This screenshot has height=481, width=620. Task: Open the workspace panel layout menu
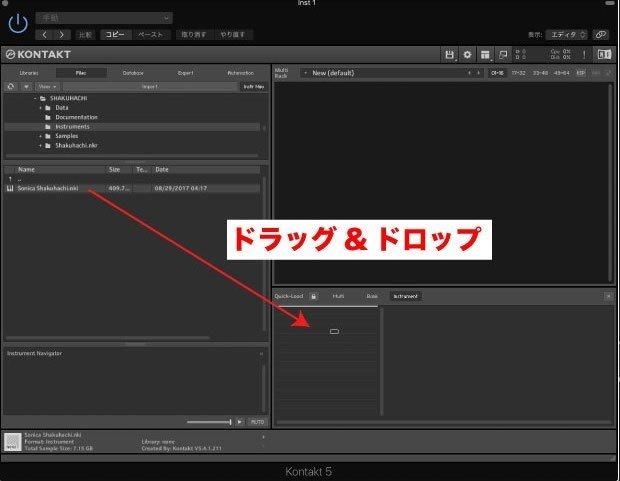click(x=485, y=55)
